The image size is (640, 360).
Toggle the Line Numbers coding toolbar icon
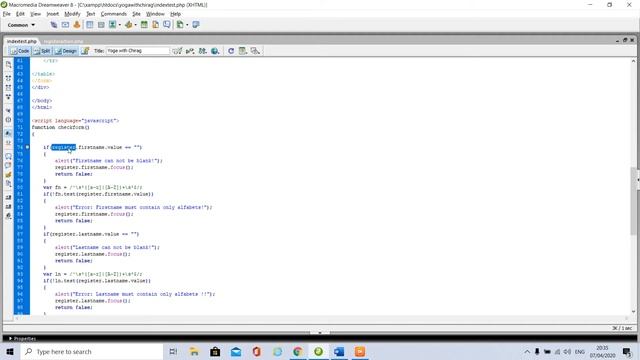click(x=8, y=133)
